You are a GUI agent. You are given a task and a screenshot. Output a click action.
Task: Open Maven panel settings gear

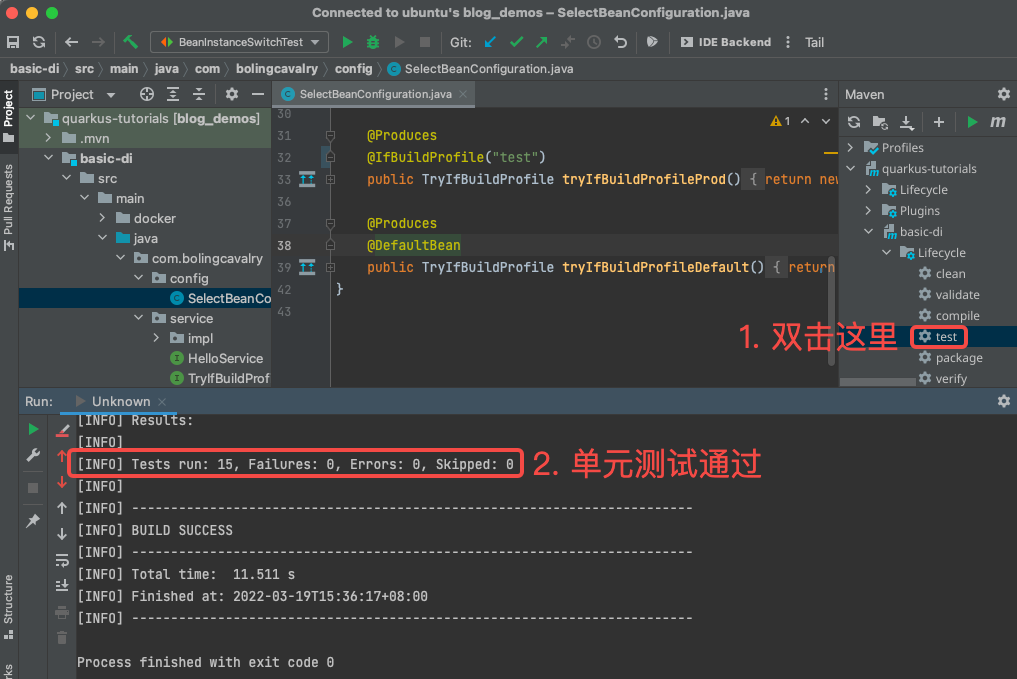click(x=1003, y=95)
